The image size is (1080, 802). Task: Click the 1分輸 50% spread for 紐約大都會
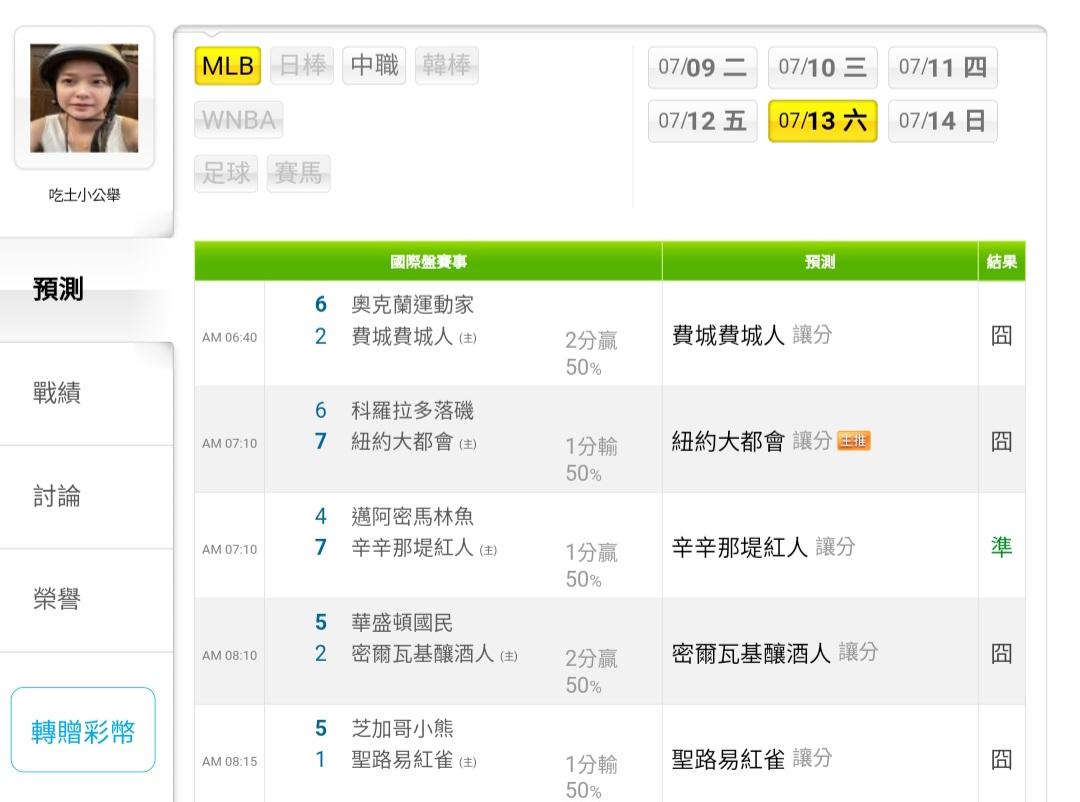(x=591, y=460)
